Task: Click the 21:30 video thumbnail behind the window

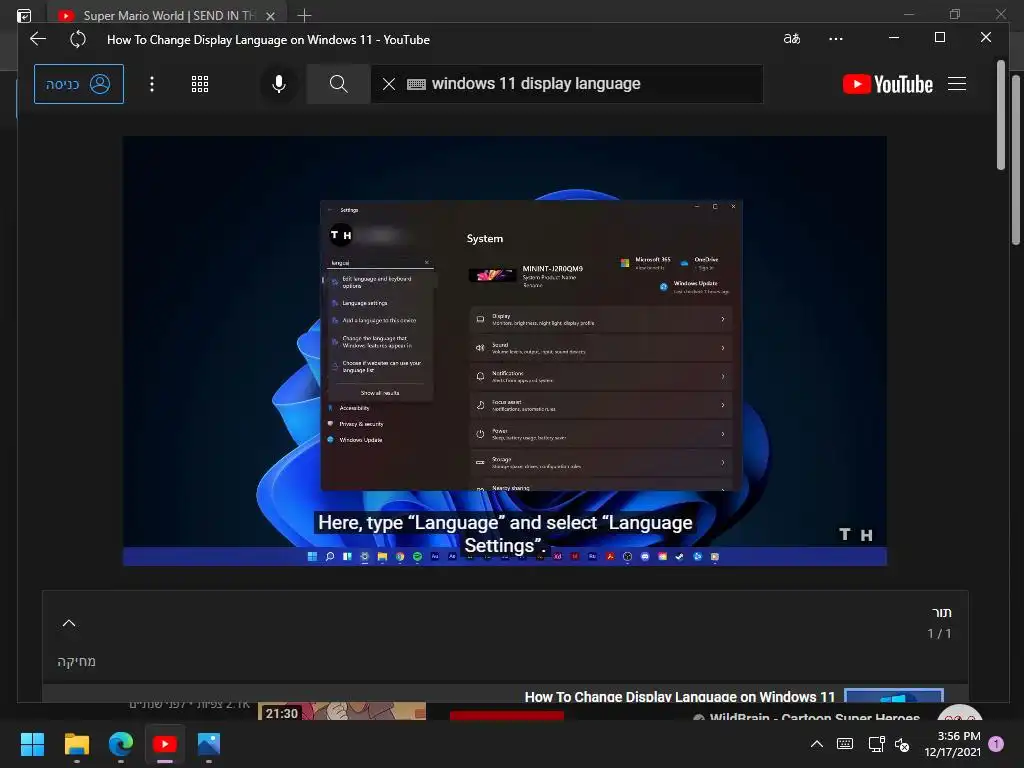Action: pos(342,711)
